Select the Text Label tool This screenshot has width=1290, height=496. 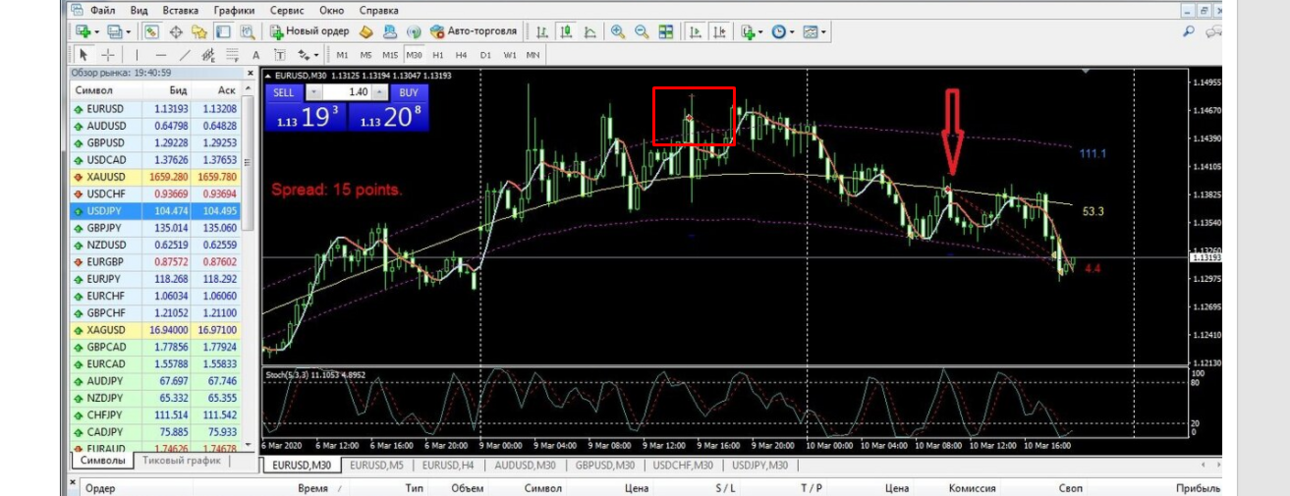tap(280, 55)
